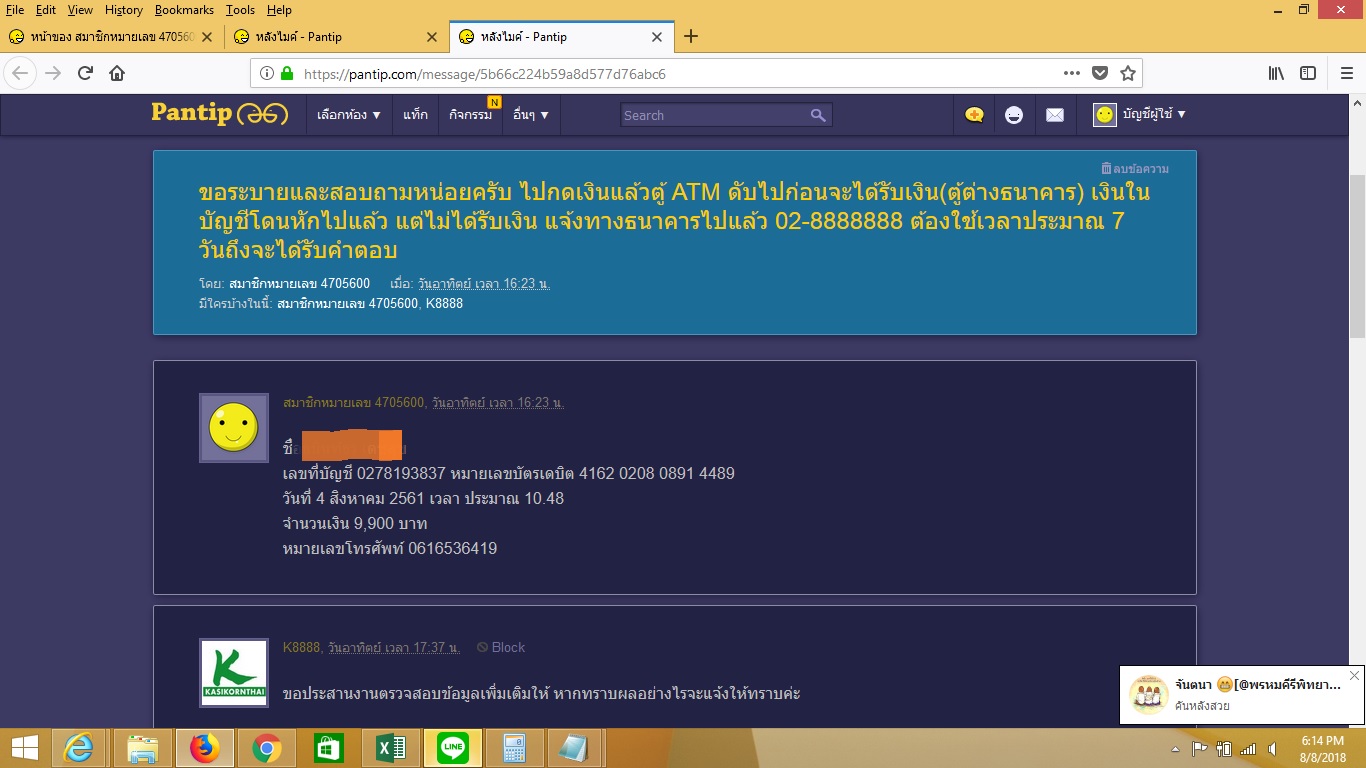Click the reply timestamp วันอาทิตย์ เวลา 17:37 น.
This screenshot has width=1366, height=768.
[x=395, y=647]
